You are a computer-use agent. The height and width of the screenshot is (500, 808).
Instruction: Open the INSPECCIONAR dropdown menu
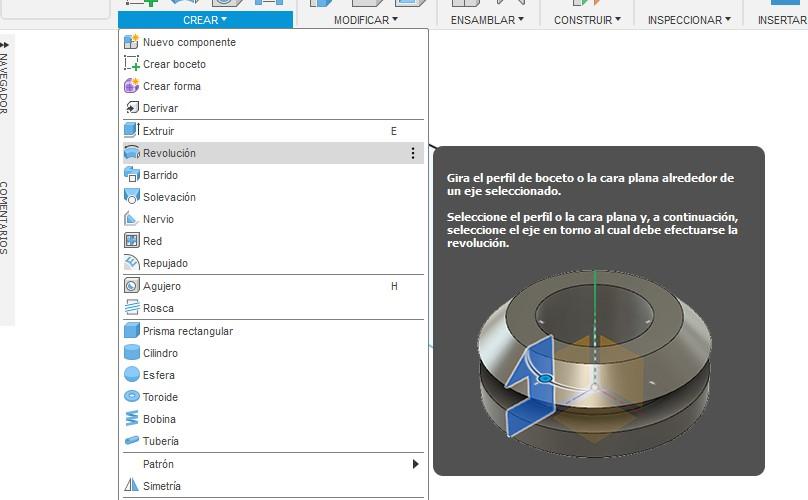(689, 20)
